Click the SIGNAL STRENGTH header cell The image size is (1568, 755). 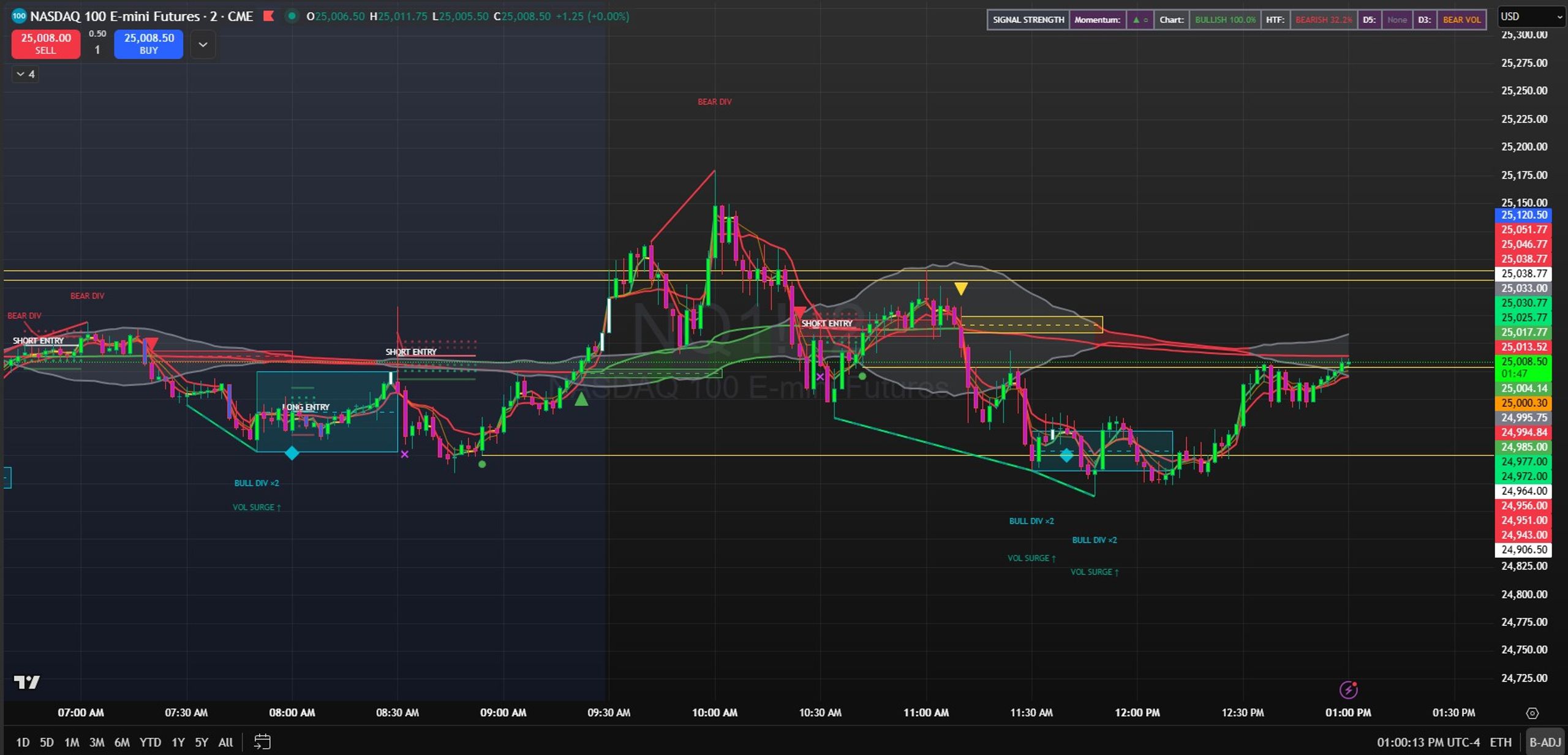coord(1028,20)
